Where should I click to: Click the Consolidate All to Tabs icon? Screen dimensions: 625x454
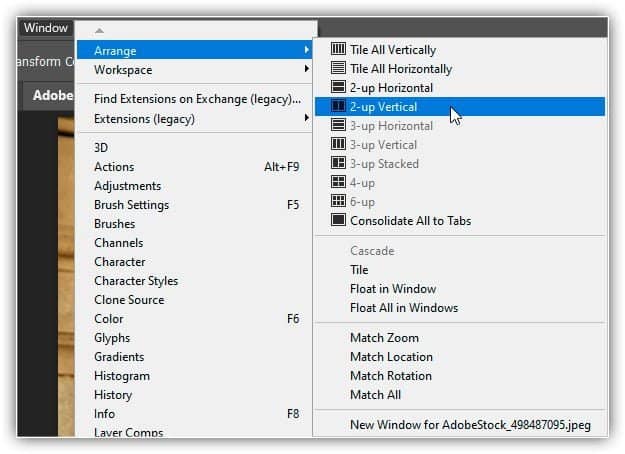click(339, 221)
